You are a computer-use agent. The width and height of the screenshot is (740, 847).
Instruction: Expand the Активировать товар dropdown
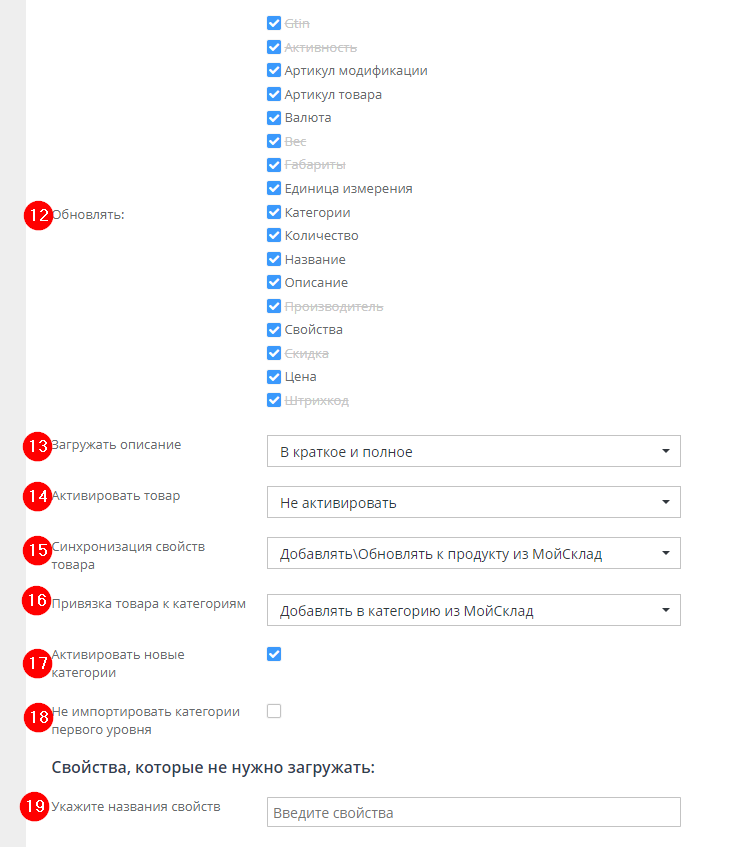[x=473, y=503]
